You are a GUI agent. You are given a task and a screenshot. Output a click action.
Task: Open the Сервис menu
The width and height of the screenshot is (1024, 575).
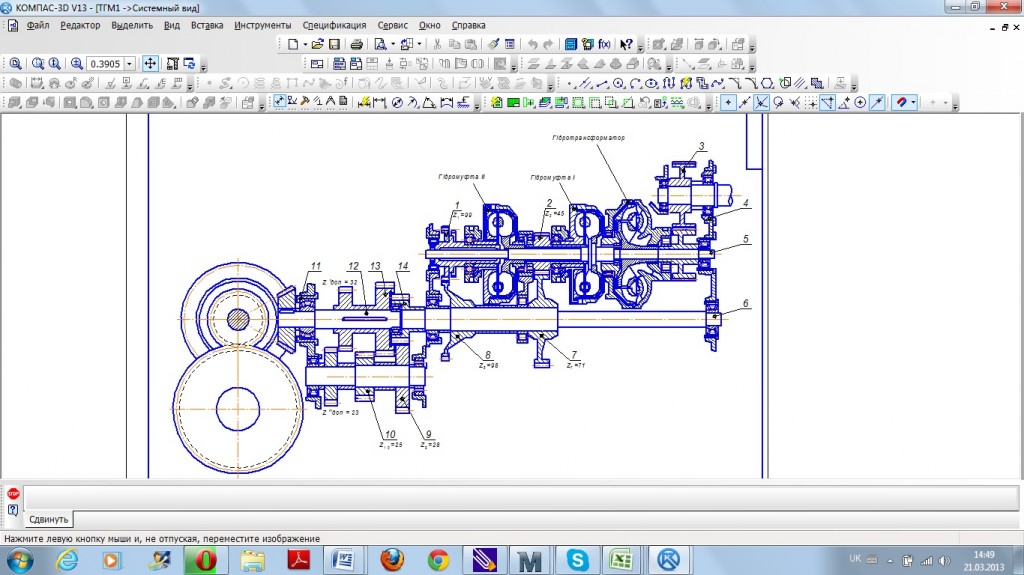tap(392, 25)
